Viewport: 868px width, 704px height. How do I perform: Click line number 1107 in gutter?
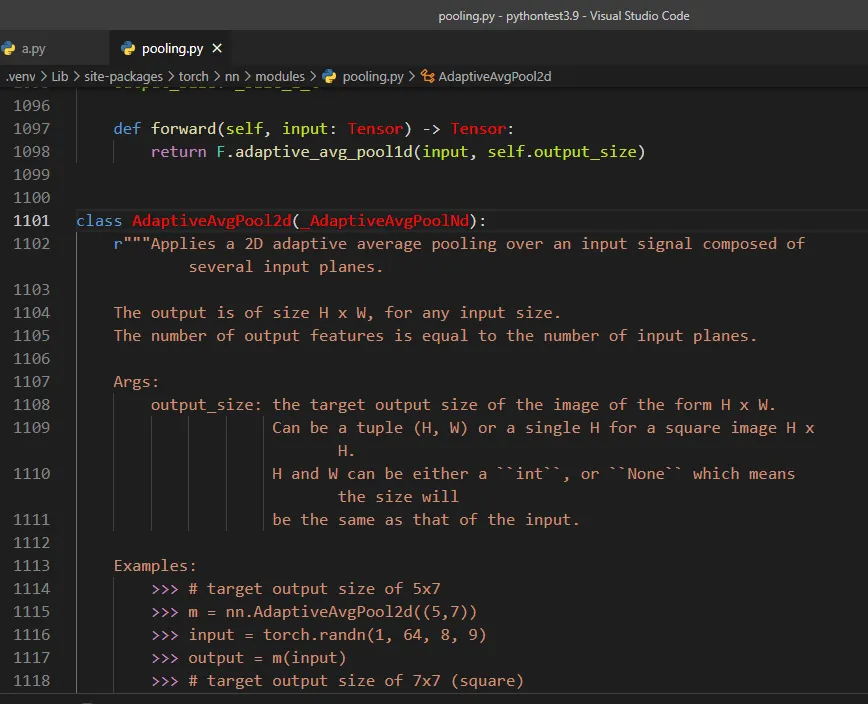(x=32, y=382)
